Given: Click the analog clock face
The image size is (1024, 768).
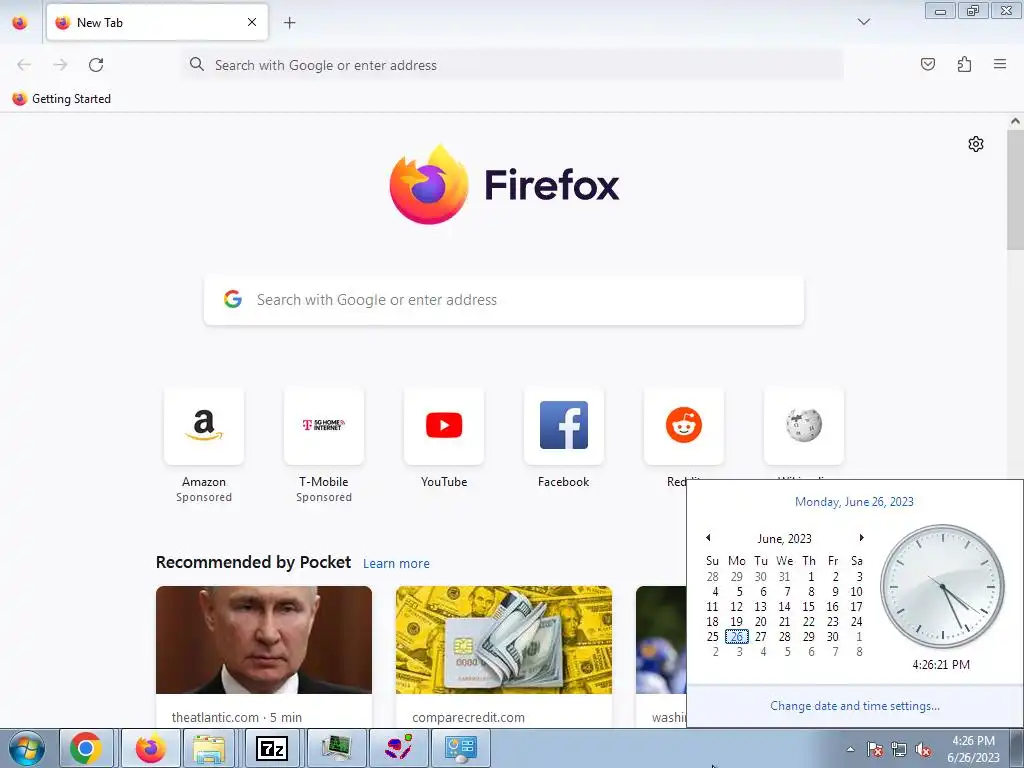Looking at the screenshot, I should click(x=942, y=585).
